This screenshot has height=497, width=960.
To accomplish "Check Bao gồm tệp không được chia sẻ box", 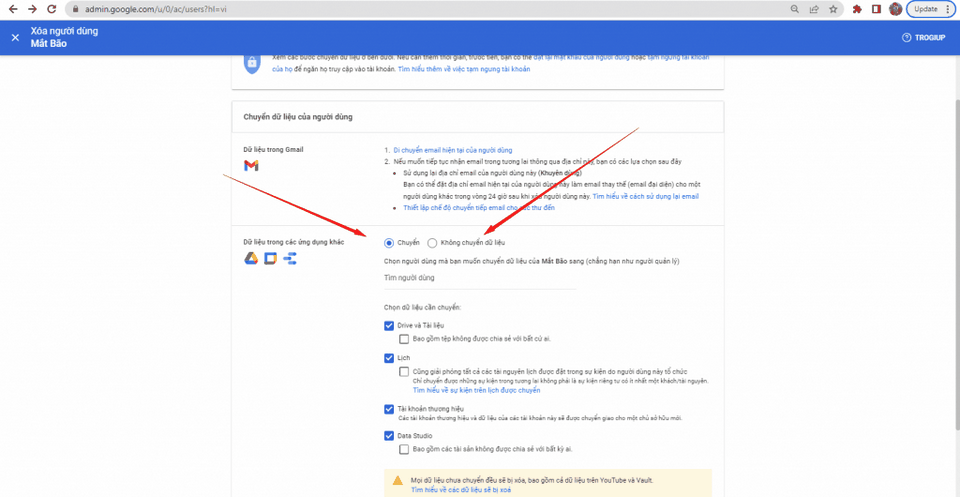I will tap(403, 338).
